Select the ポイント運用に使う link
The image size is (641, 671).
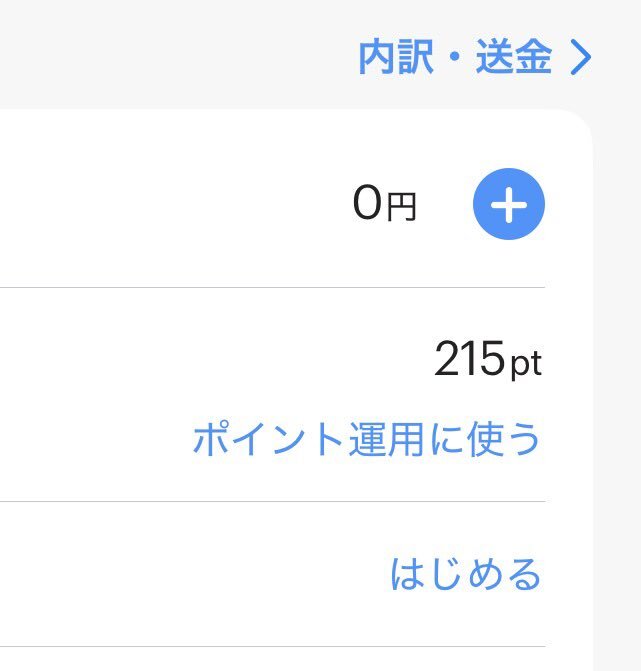(x=366, y=439)
